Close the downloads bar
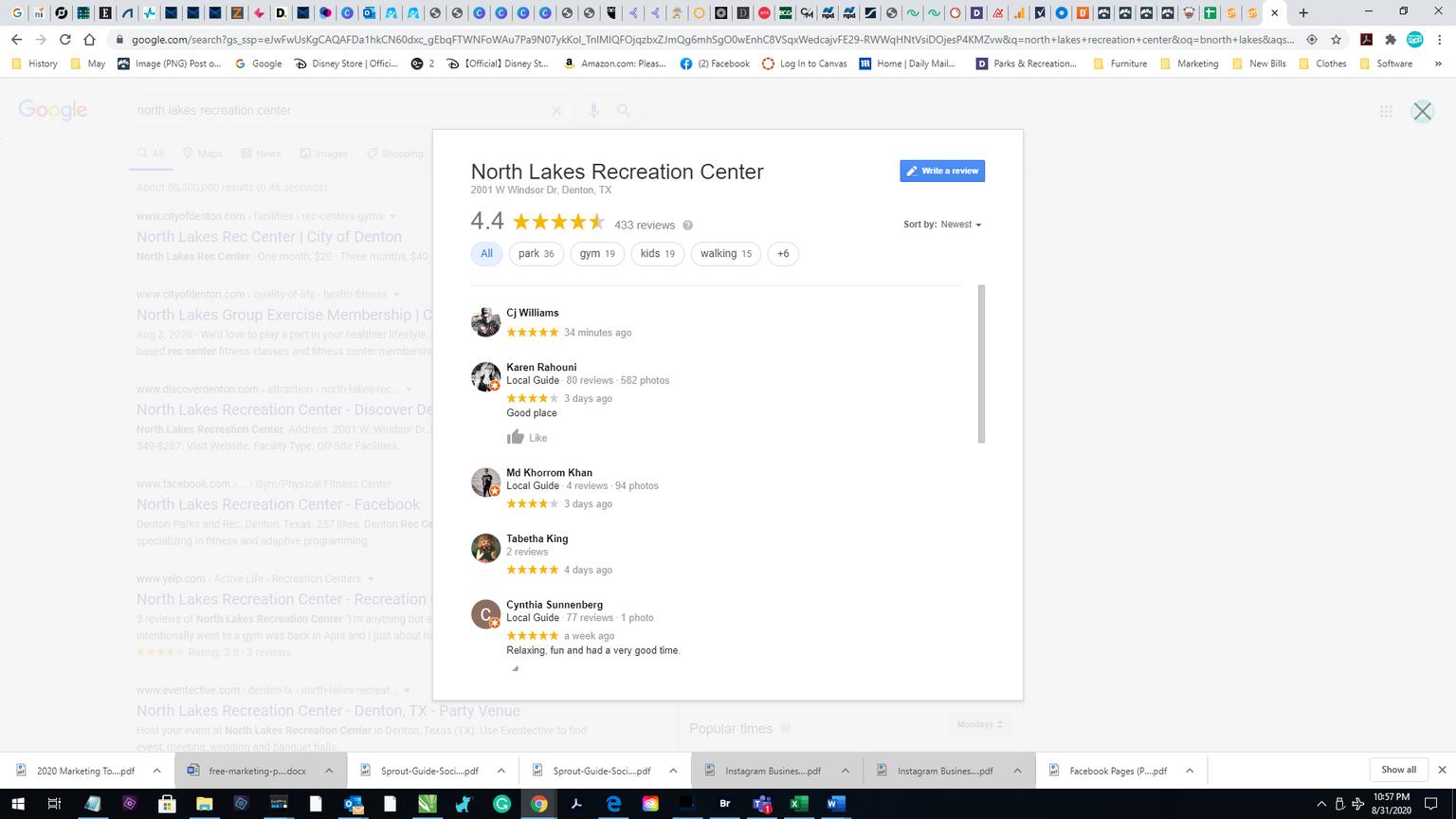Viewport: 1456px width, 819px height. (x=1442, y=770)
